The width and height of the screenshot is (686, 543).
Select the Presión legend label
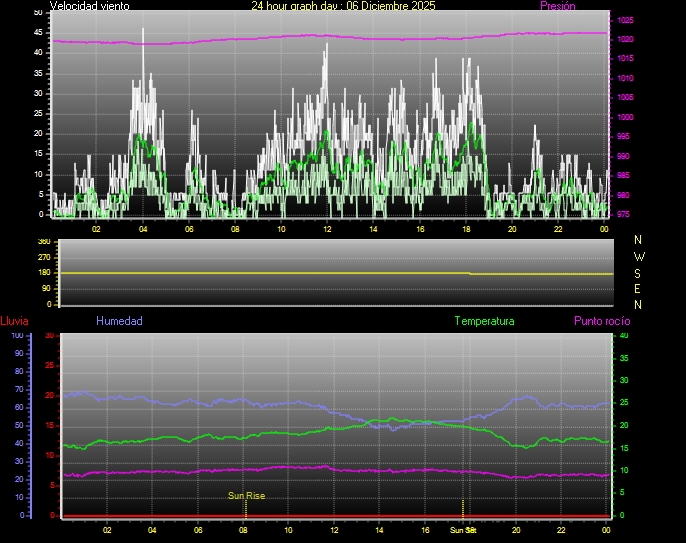coord(557,6)
